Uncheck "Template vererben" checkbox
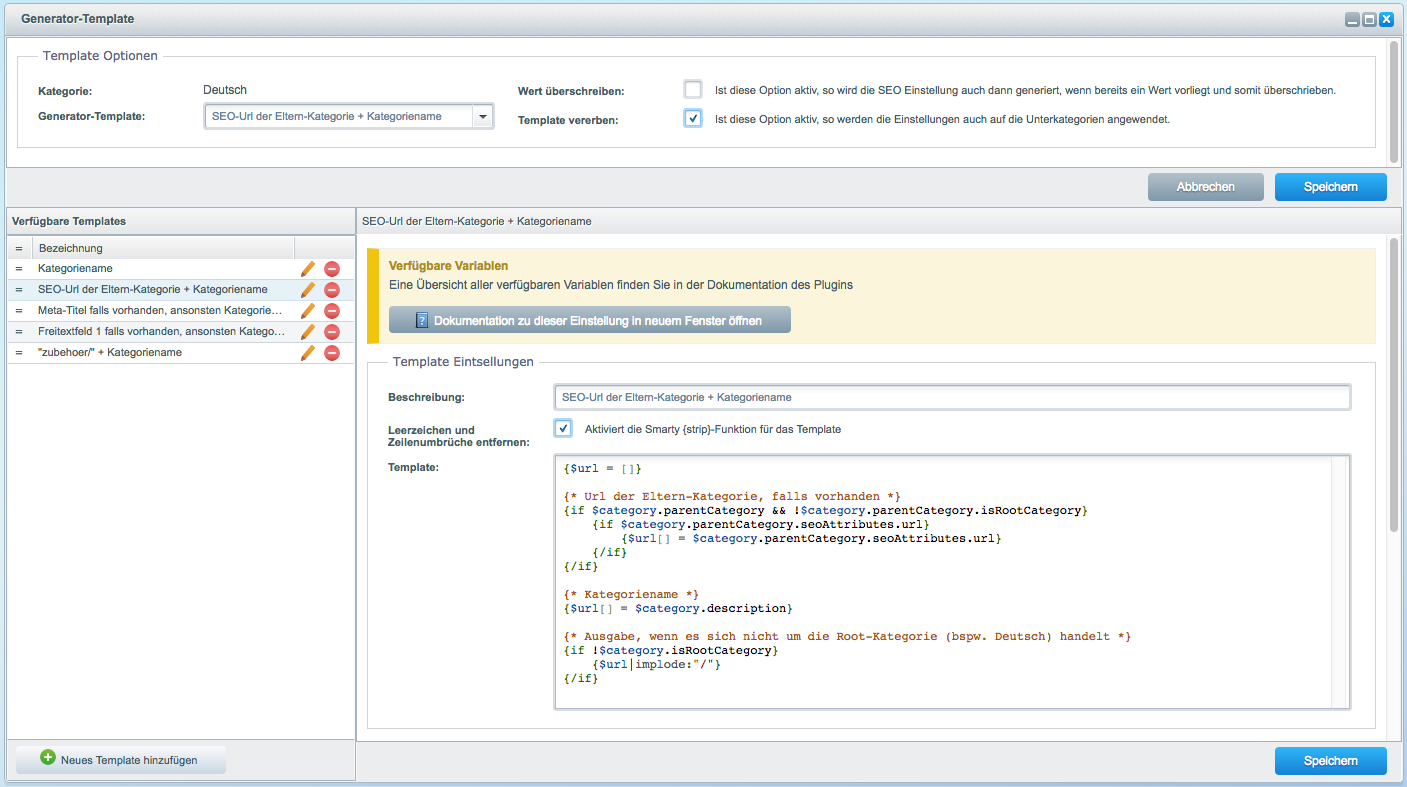Screen dimensions: 1407x787 693,118
